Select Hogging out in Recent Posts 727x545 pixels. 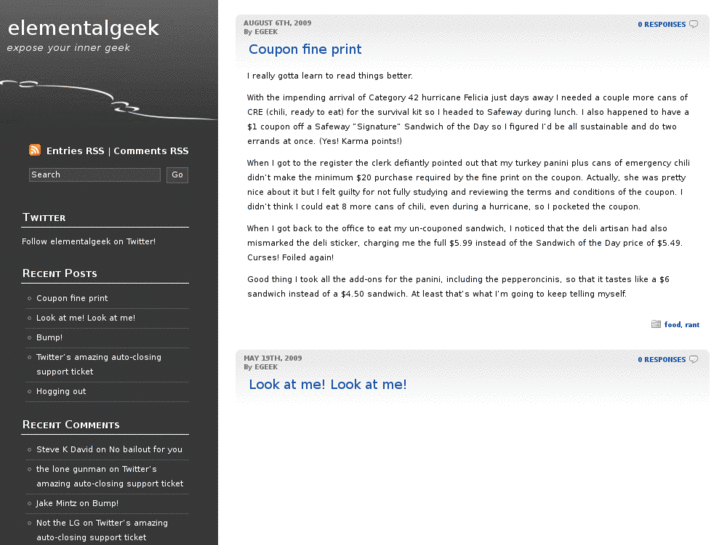coord(61,391)
